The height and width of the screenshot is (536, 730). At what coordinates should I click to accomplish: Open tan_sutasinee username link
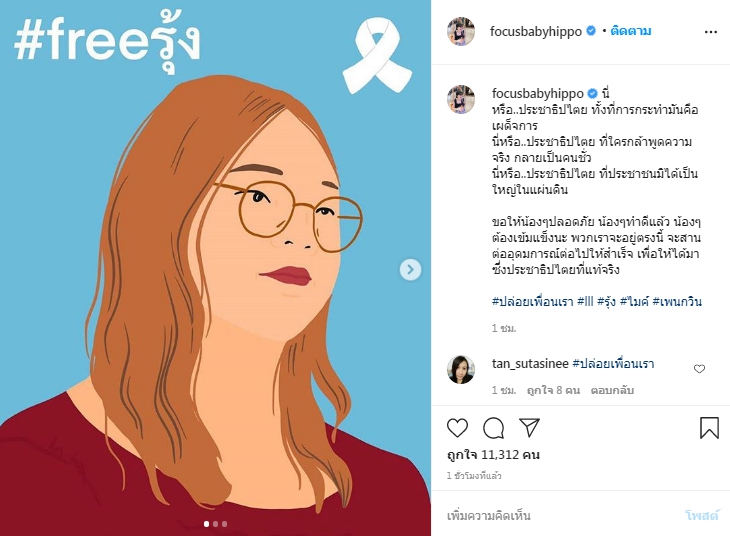coord(530,363)
